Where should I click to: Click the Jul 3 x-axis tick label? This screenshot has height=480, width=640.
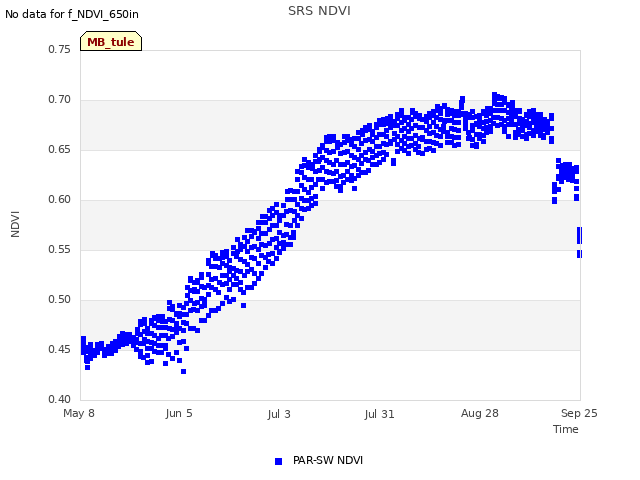(x=279, y=414)
